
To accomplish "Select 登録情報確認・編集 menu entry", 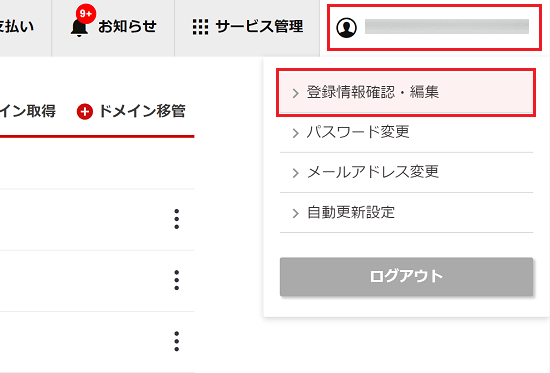I will [406, 93].
